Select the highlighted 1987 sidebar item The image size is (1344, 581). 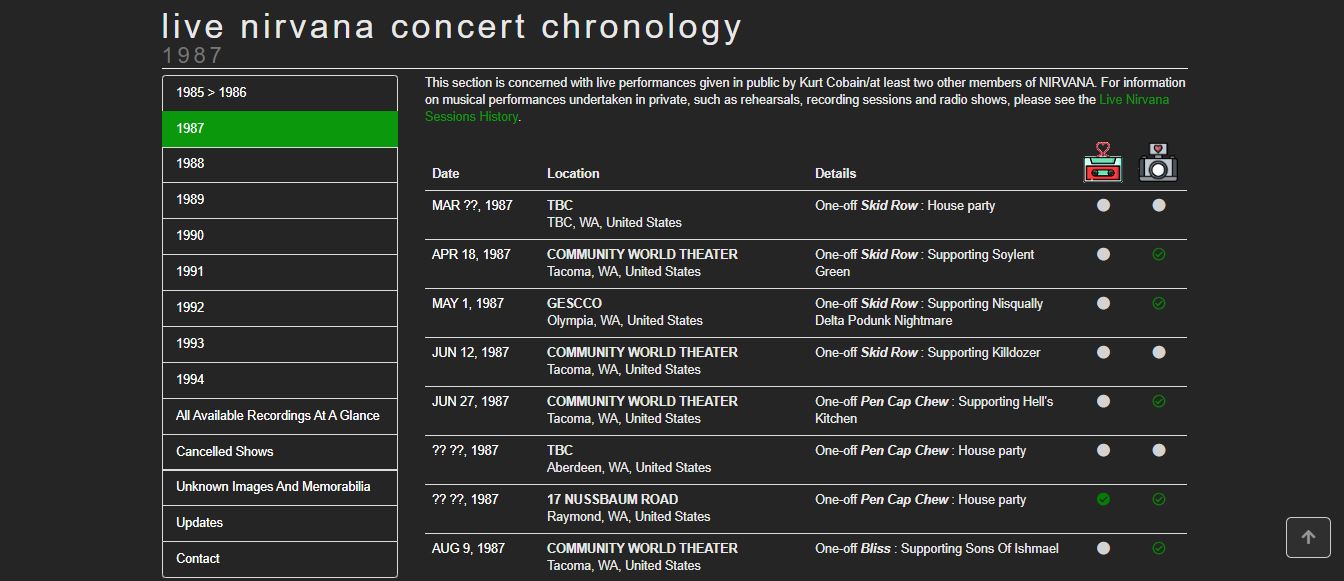point(280,129)
